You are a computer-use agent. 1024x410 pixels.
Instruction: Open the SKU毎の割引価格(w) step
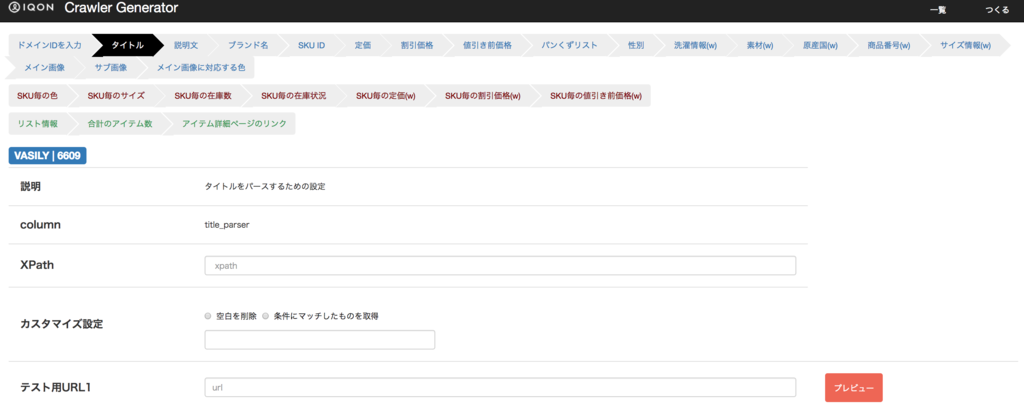point(483,95)
